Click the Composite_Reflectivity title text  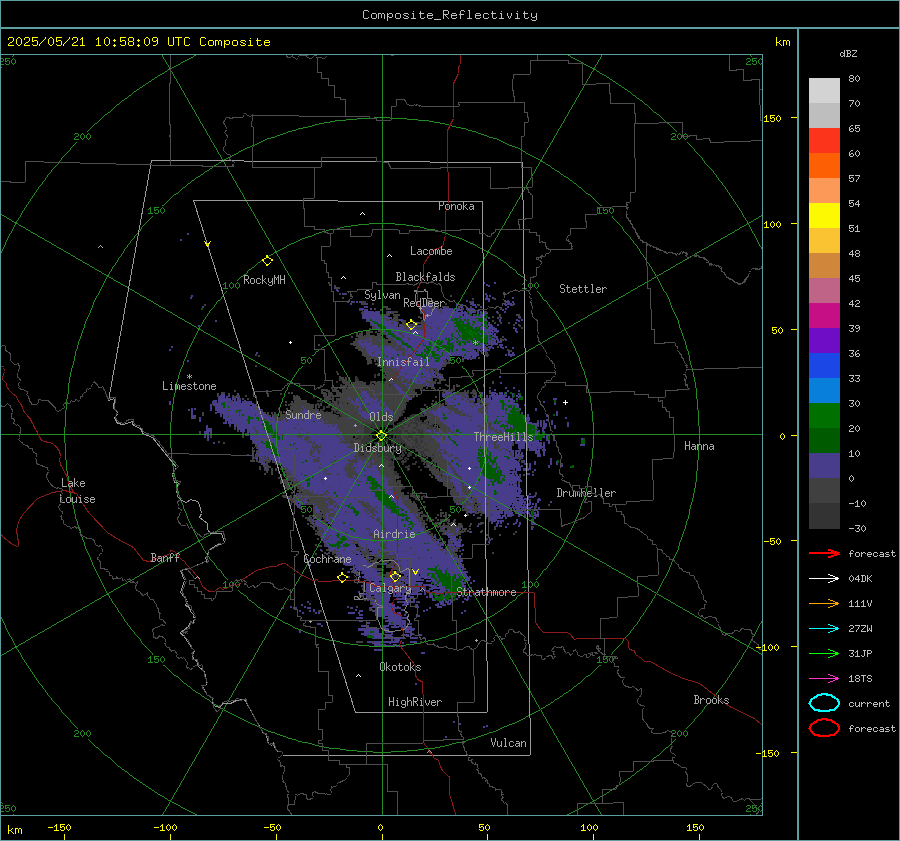point(450,15)
